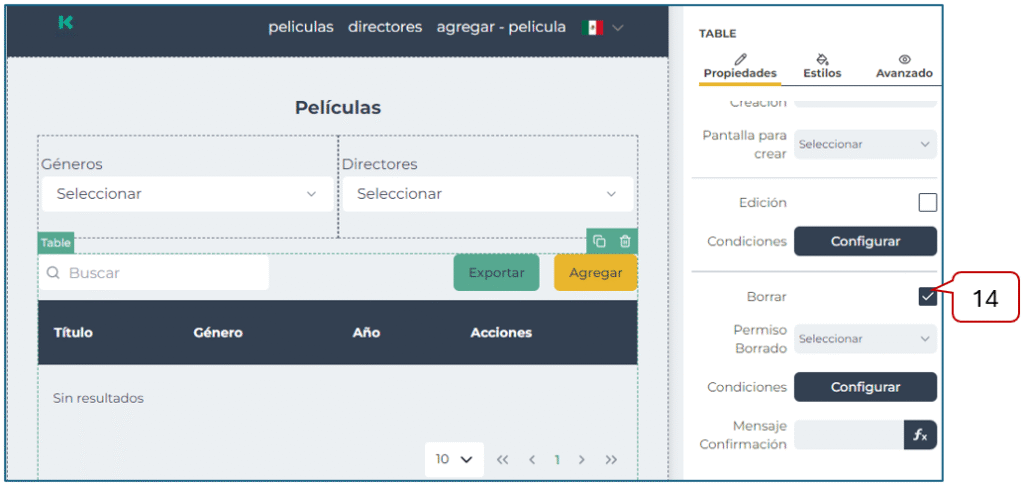This screenshot has height=484, width=1024.
Task: Click the green K logo icon
Action: 66,24
